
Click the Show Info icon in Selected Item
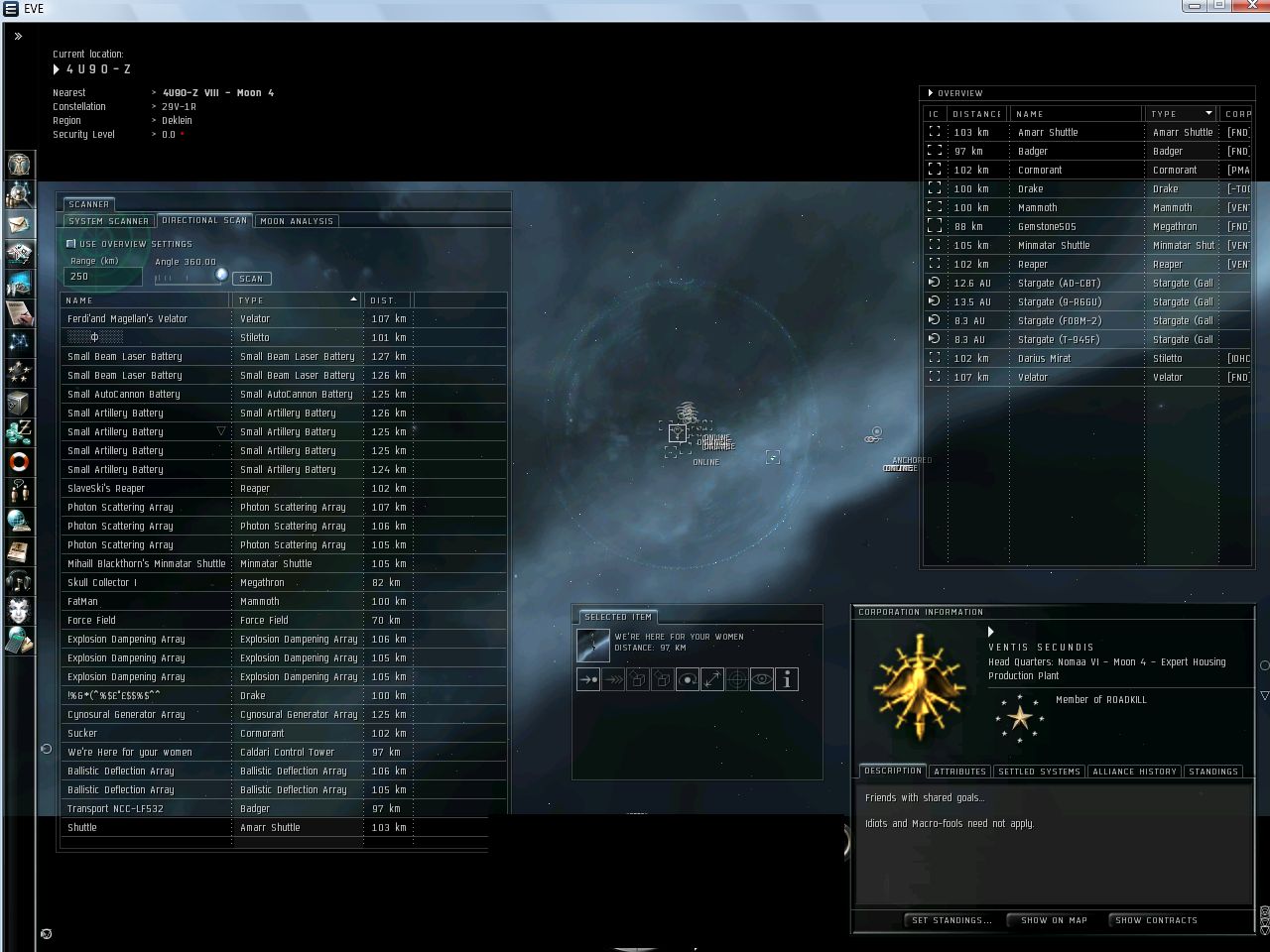coord(787,679)
